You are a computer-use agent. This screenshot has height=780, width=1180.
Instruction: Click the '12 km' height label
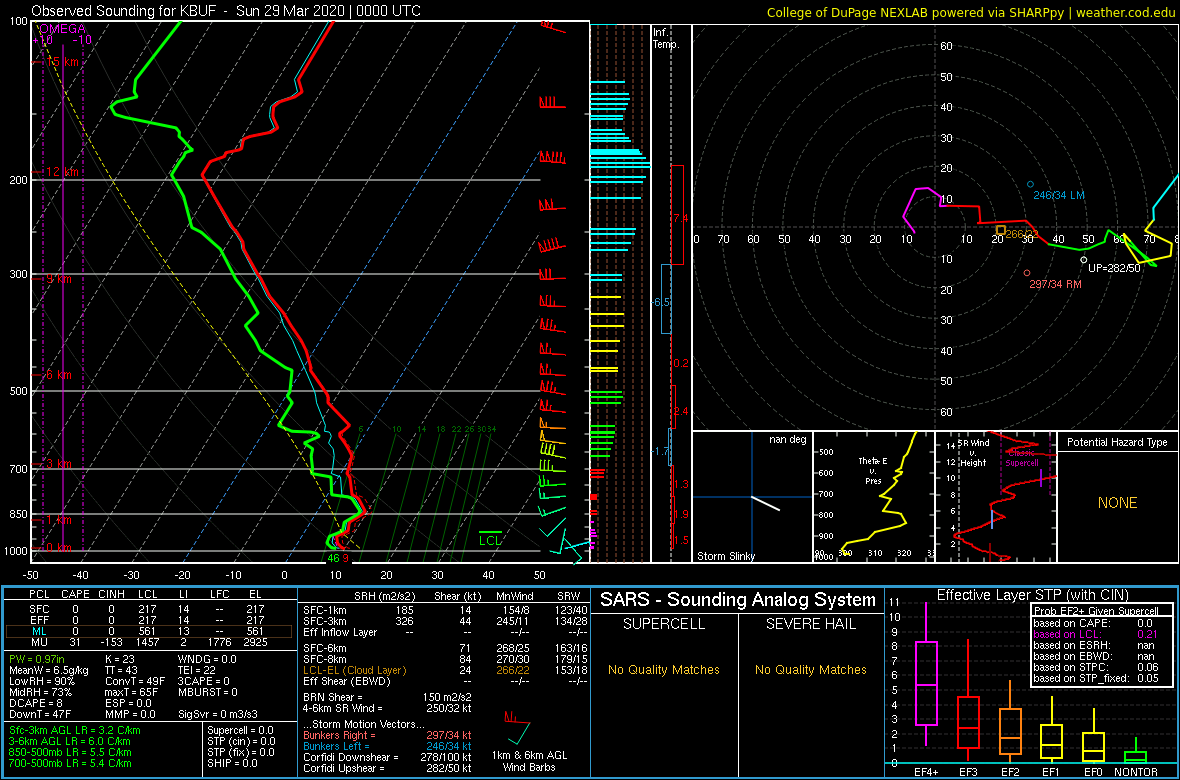click(62, 172)
